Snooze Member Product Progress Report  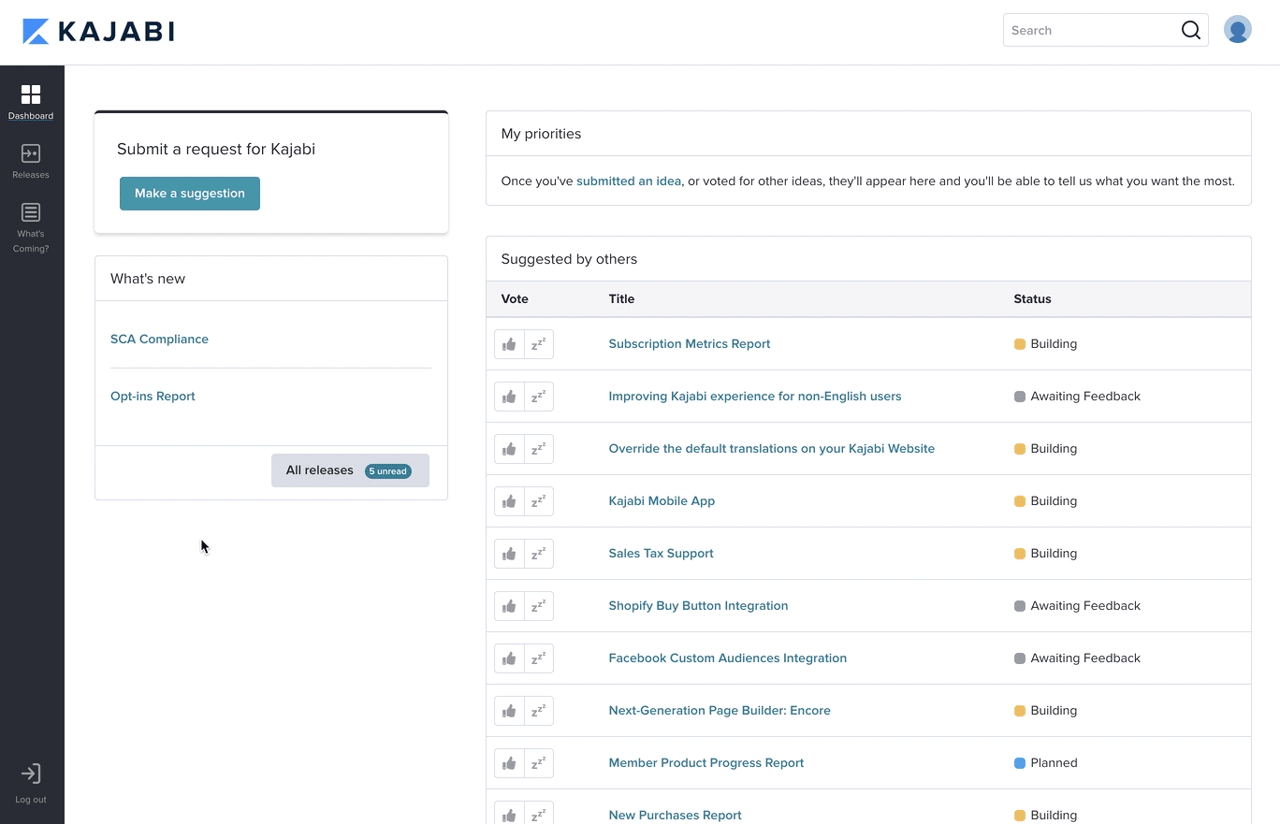tap(539, 763)
